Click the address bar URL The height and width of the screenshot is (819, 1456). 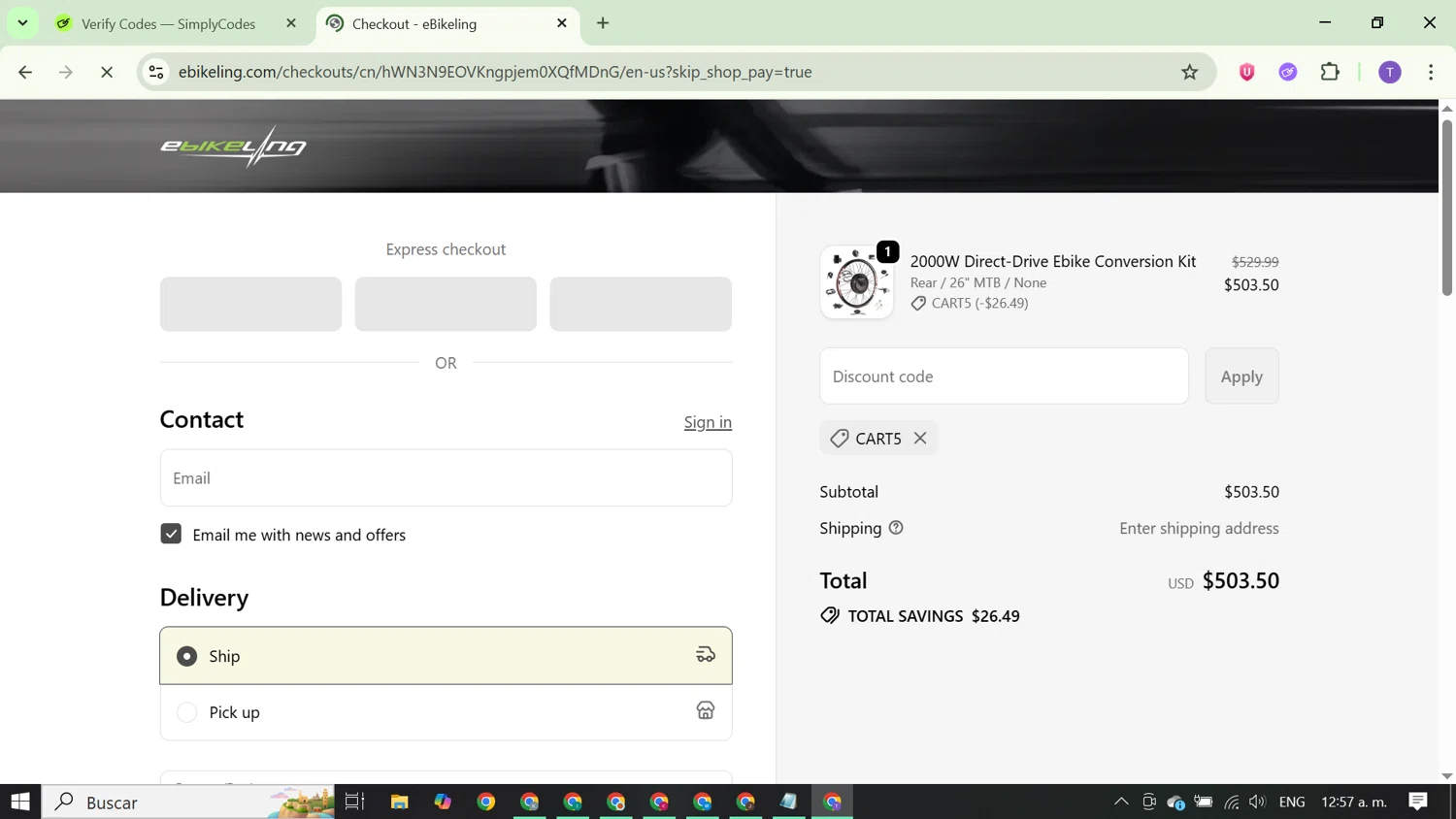(495, 72)
